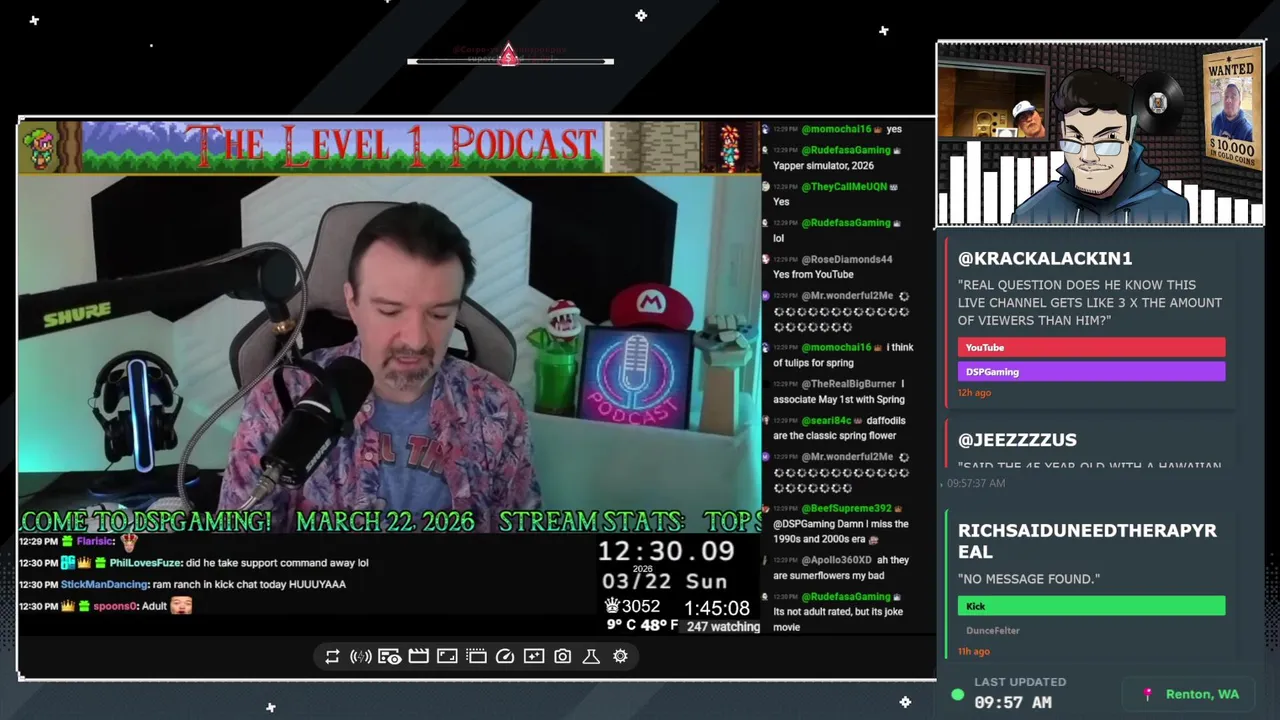Screen dimensions: 1280x720
Task: Click @seari84c in side chat
Action: pyautogui.click(x=826, y=420)
